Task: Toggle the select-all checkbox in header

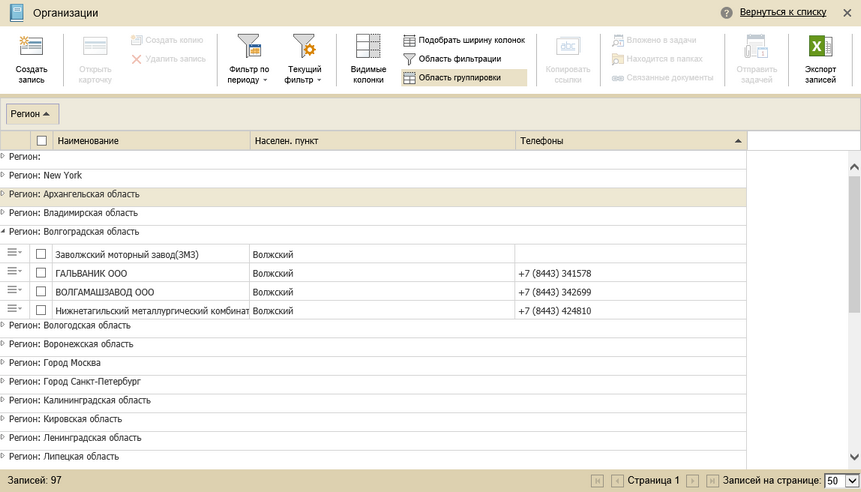Action: [x=41, y=141]
